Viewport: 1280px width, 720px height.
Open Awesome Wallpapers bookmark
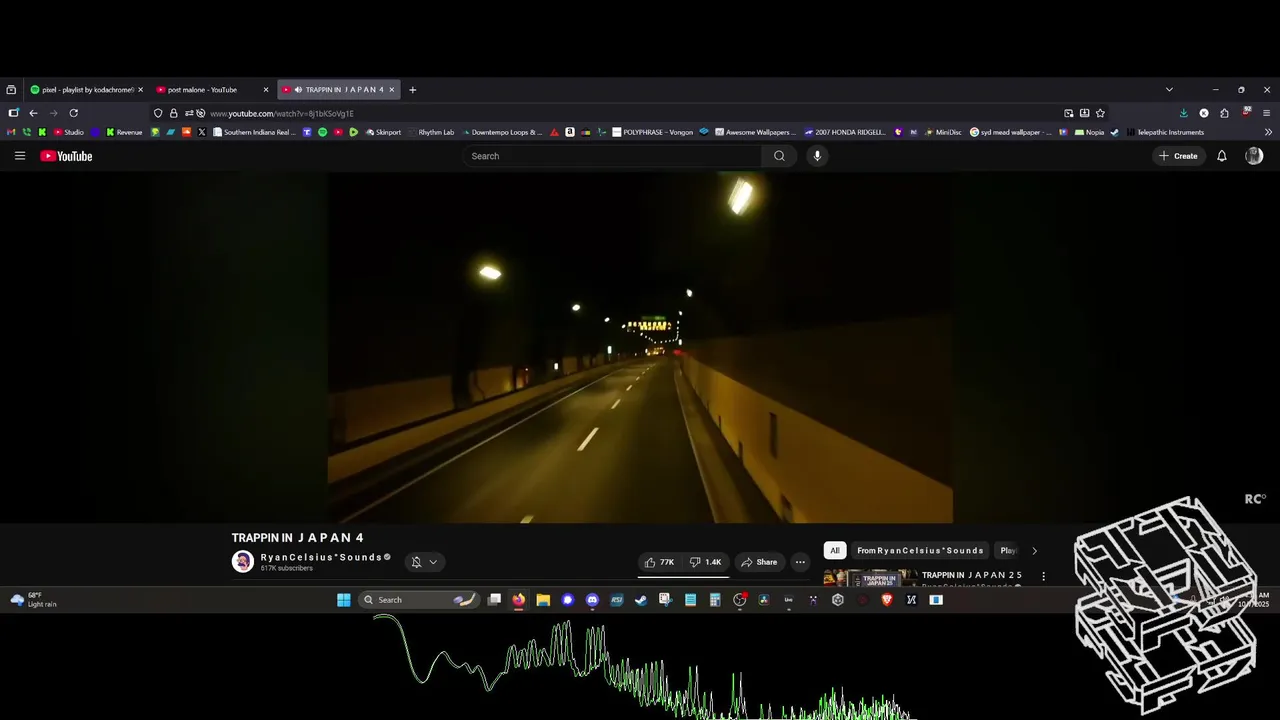(753, 132)
